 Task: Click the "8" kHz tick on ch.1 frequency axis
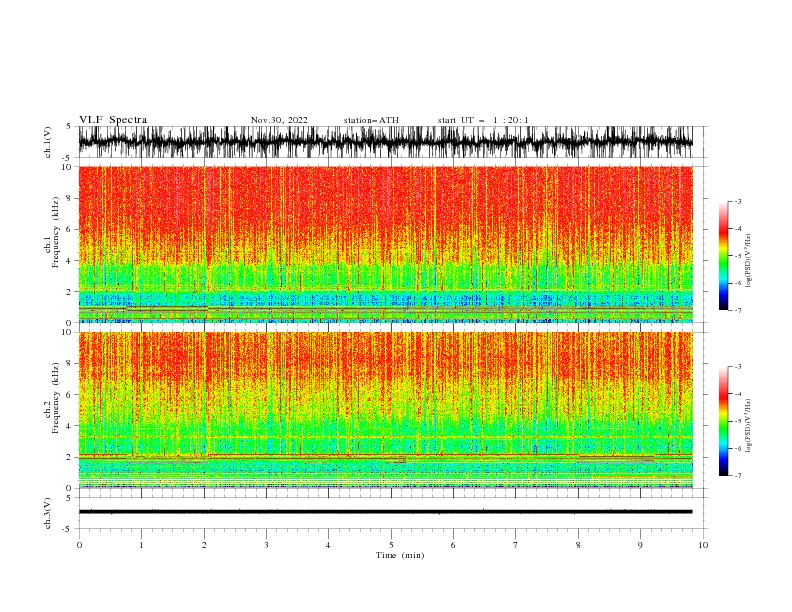tap(70, 198)
